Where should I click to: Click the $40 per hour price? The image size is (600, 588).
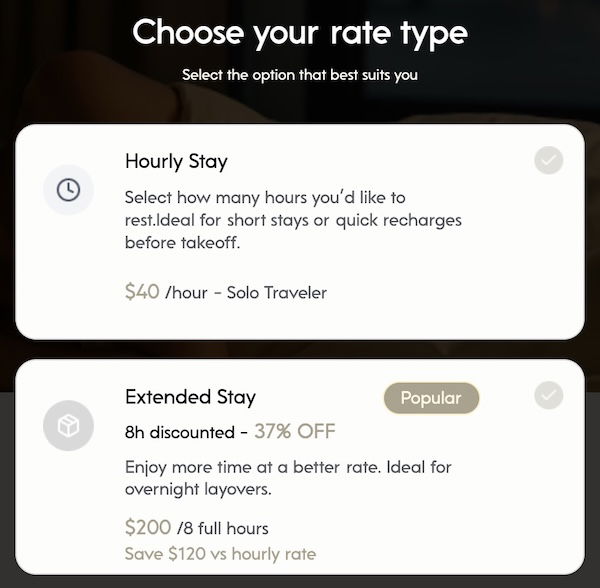[x=142, y=292]
